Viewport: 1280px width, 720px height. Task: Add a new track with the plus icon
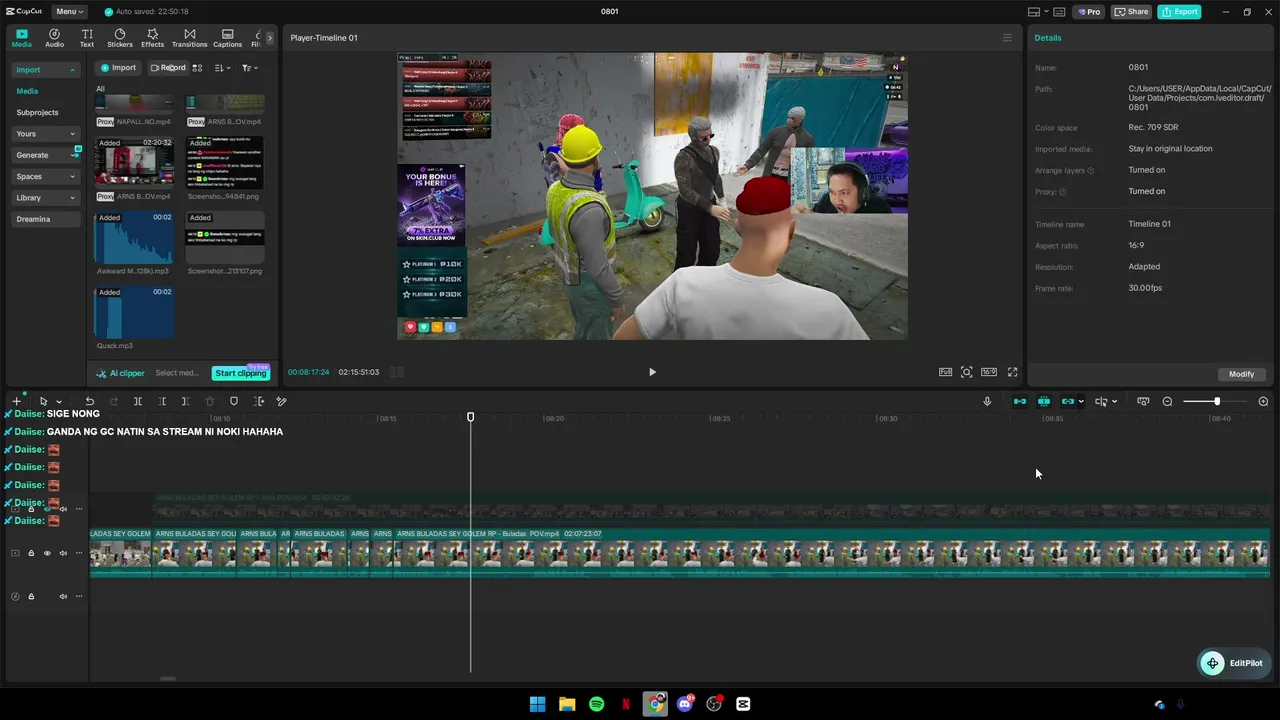coord(16,401)
